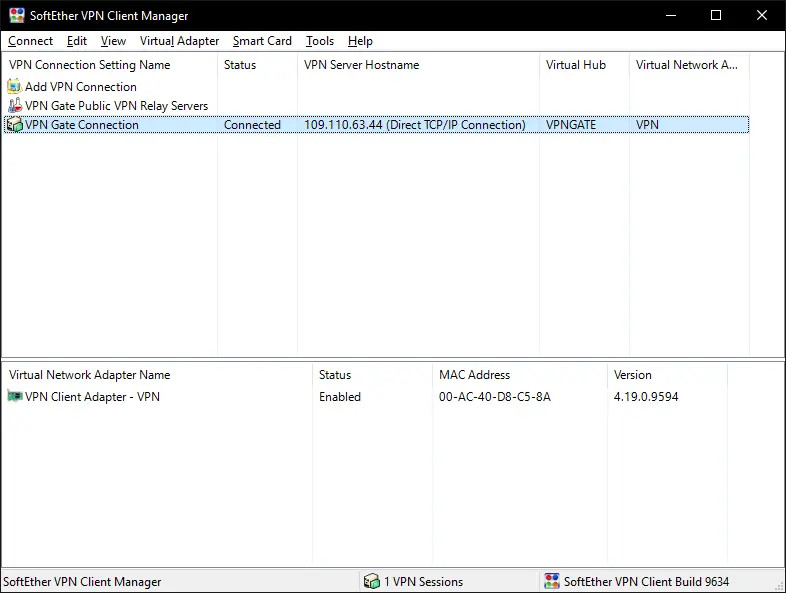This screenshot has width=786, height=593.
Task: Click the 1 VPN Sessions status text
Action: click(x=424, y=581)
